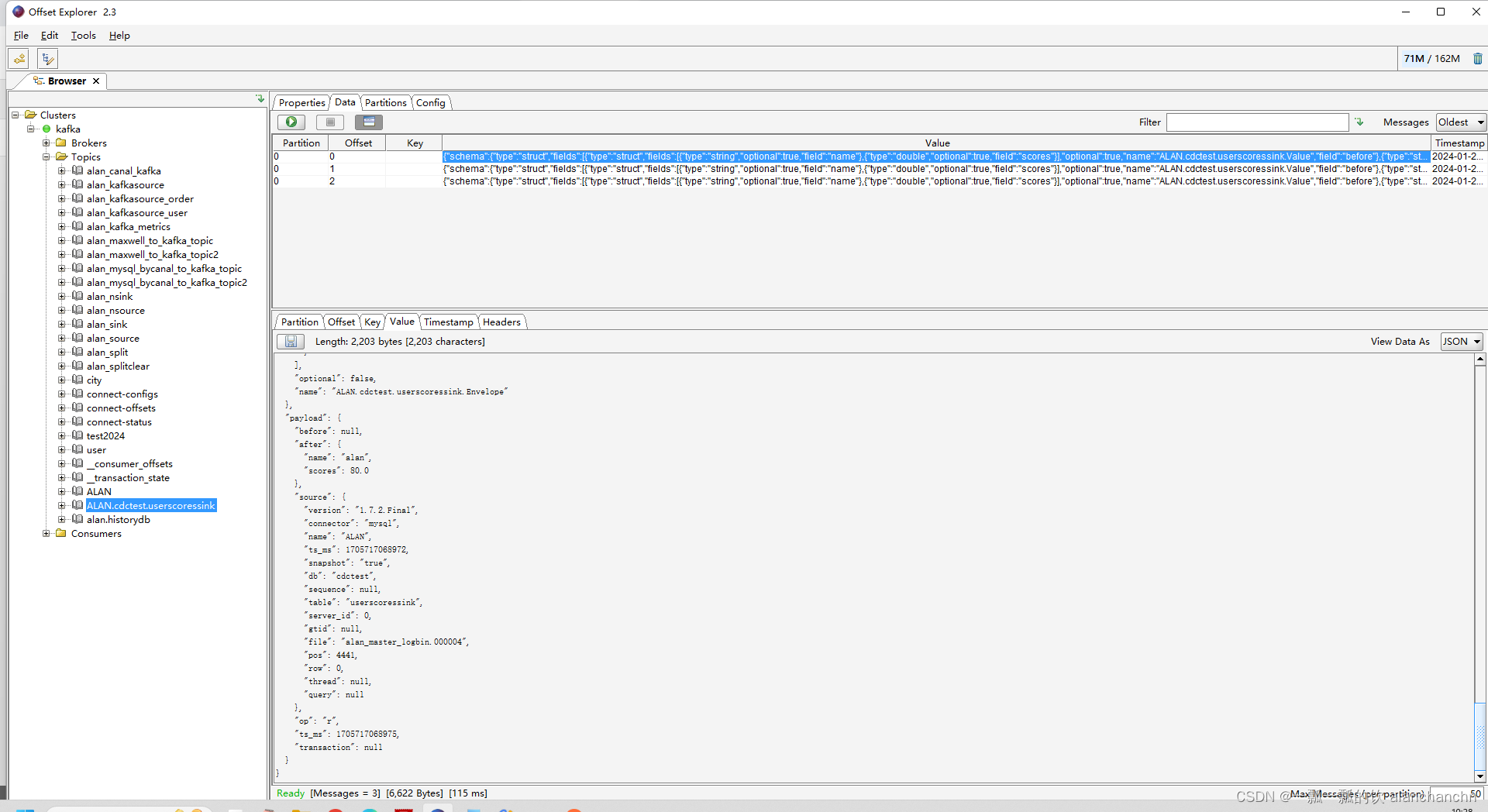Click the green filter apply arrow icon

pos(1359,122)
